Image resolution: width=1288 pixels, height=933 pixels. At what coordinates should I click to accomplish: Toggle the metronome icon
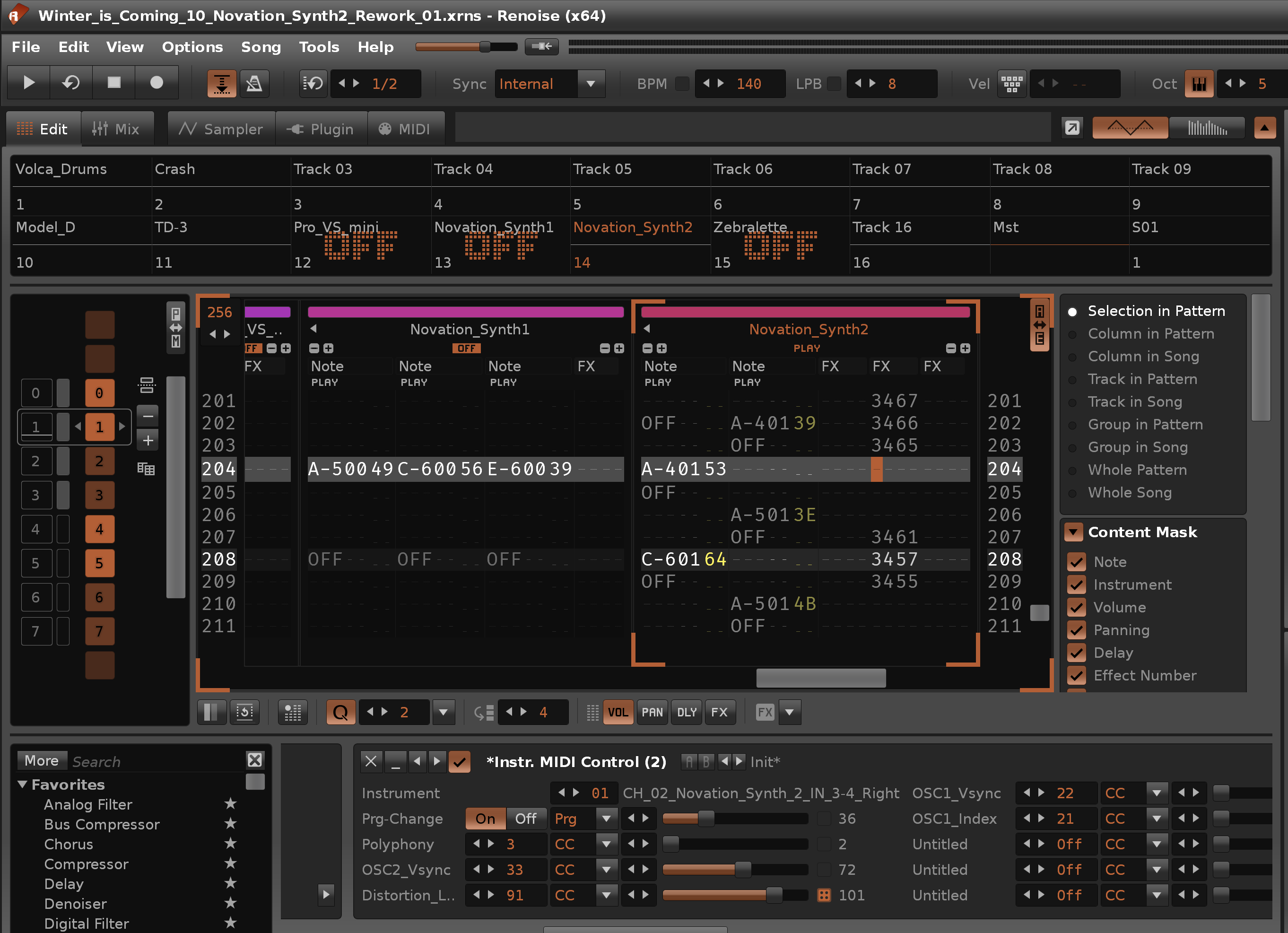pos(254,84)
